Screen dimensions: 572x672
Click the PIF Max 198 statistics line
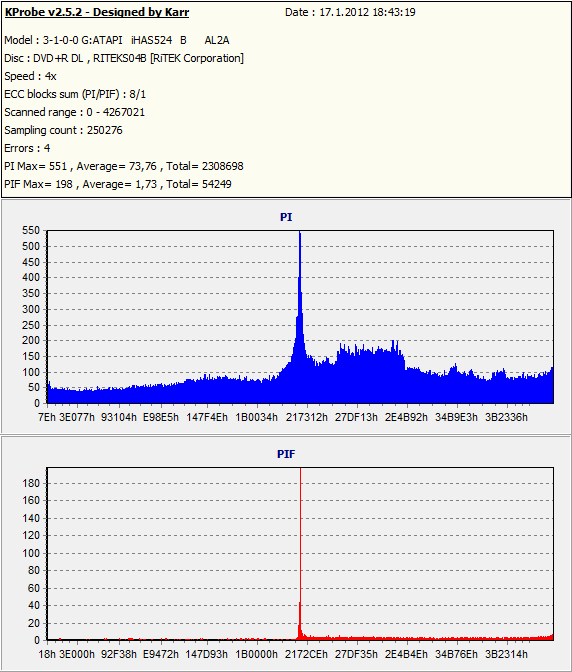(118, 184)
